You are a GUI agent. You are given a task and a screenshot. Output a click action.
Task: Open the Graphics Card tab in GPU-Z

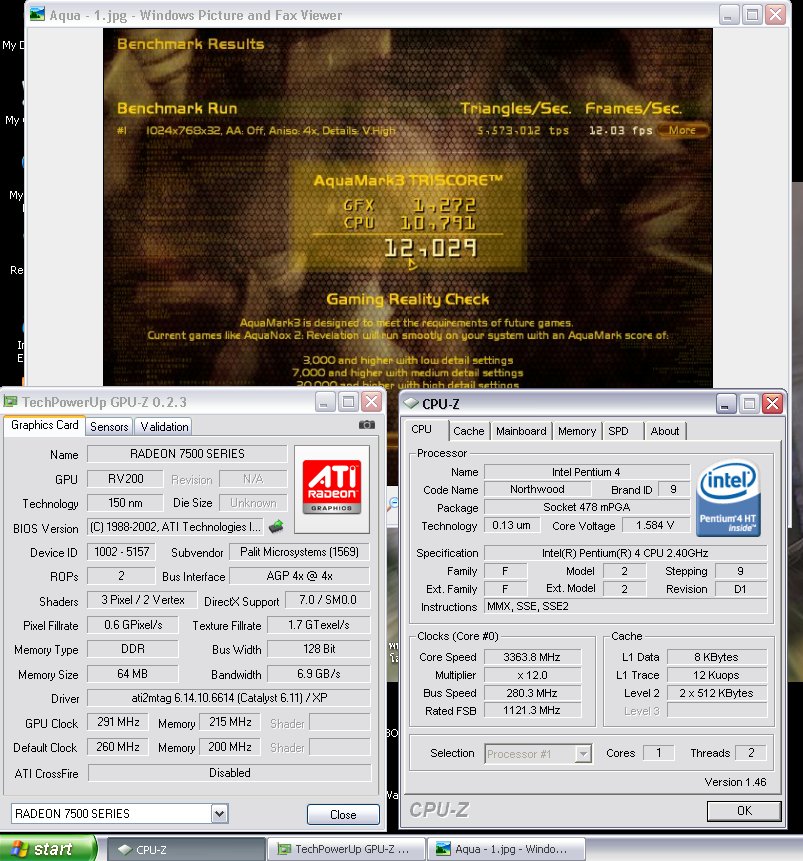(x=44, y=426)
